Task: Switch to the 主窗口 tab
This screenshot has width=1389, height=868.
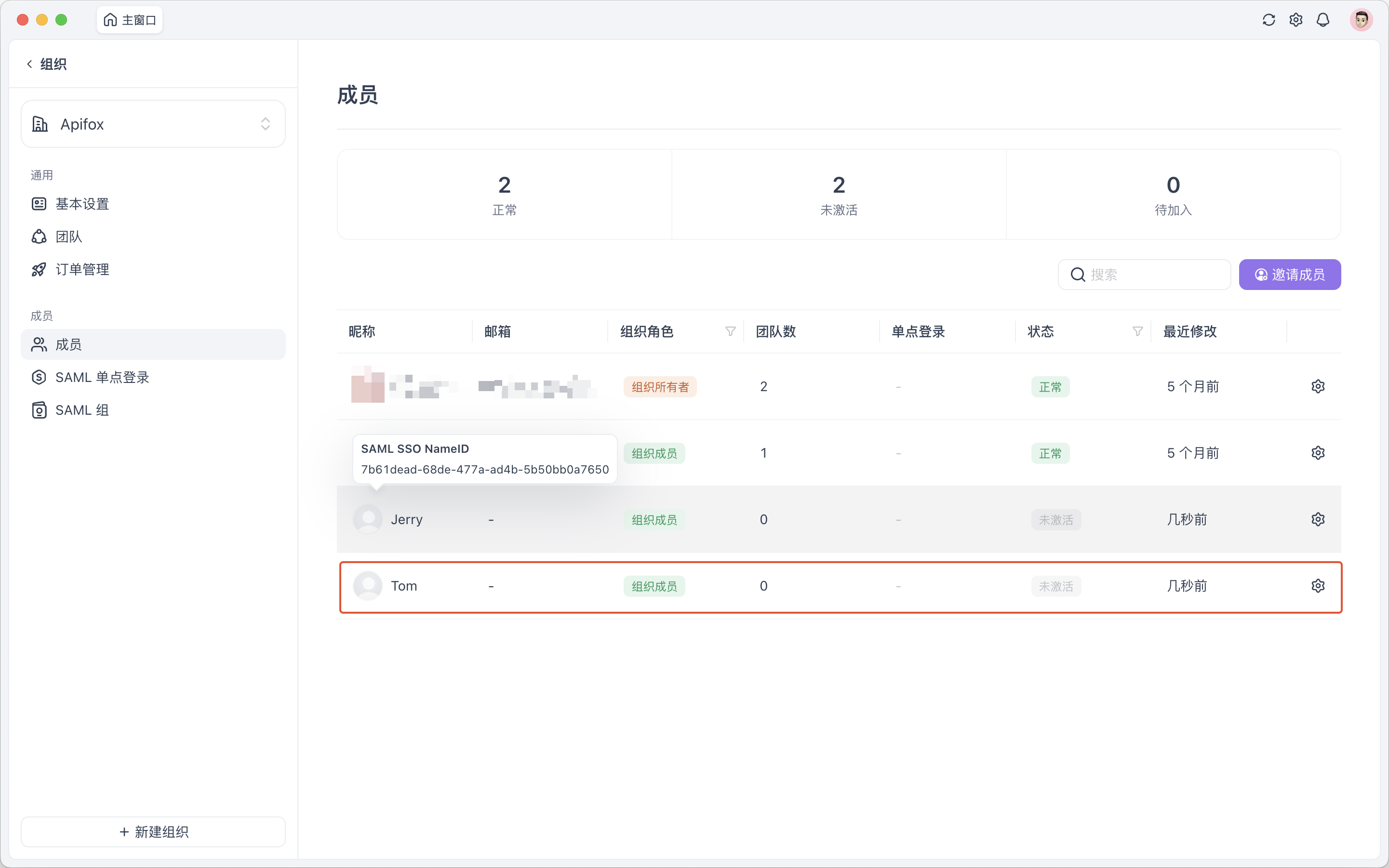Action: (x=129, y=19)
